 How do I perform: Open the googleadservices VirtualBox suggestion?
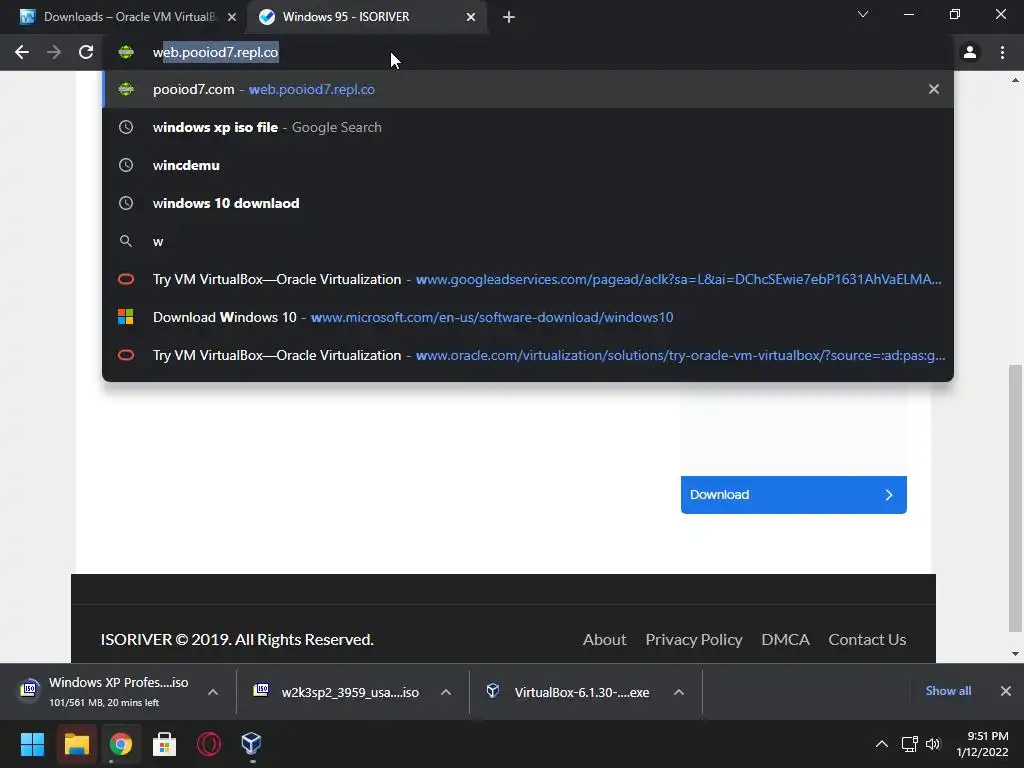(528, 279)
